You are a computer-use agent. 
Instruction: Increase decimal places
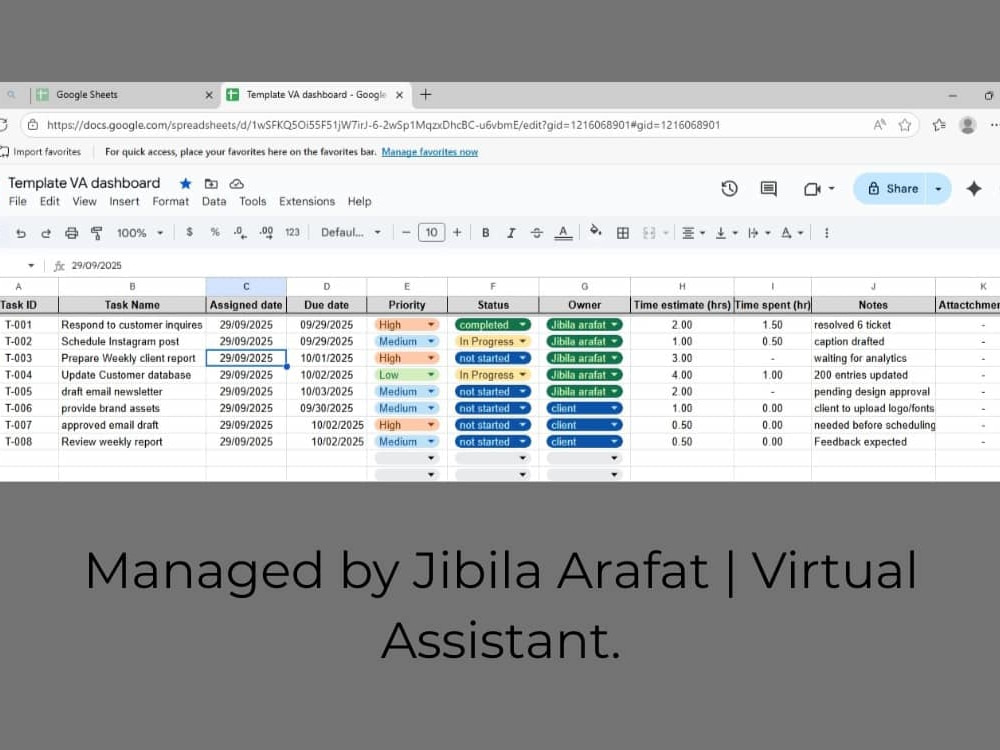tap(267, 233)
